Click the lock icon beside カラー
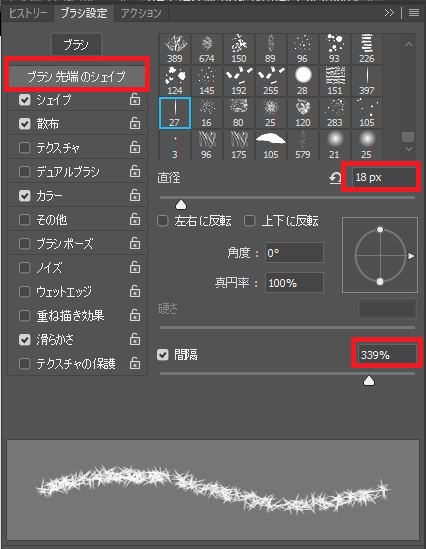Screen dimensions: 426x549 (x=135, y=195)
